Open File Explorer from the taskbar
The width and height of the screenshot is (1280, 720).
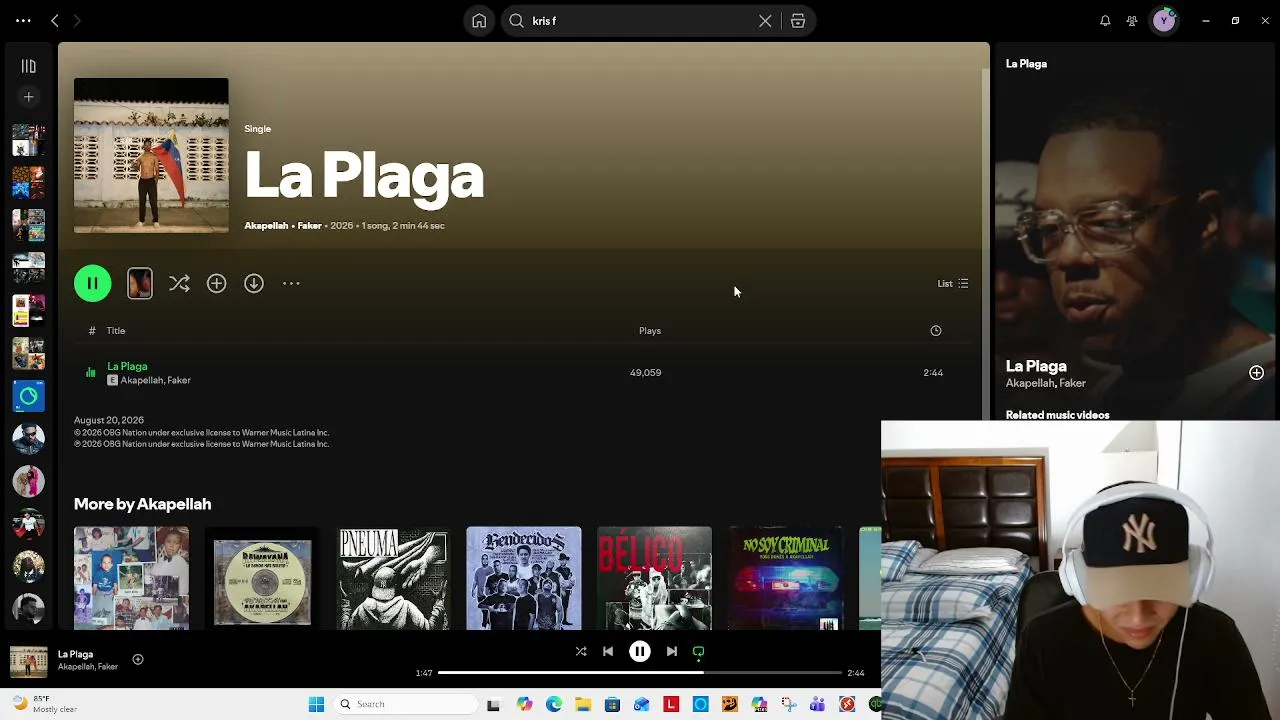tap(583, 704)
